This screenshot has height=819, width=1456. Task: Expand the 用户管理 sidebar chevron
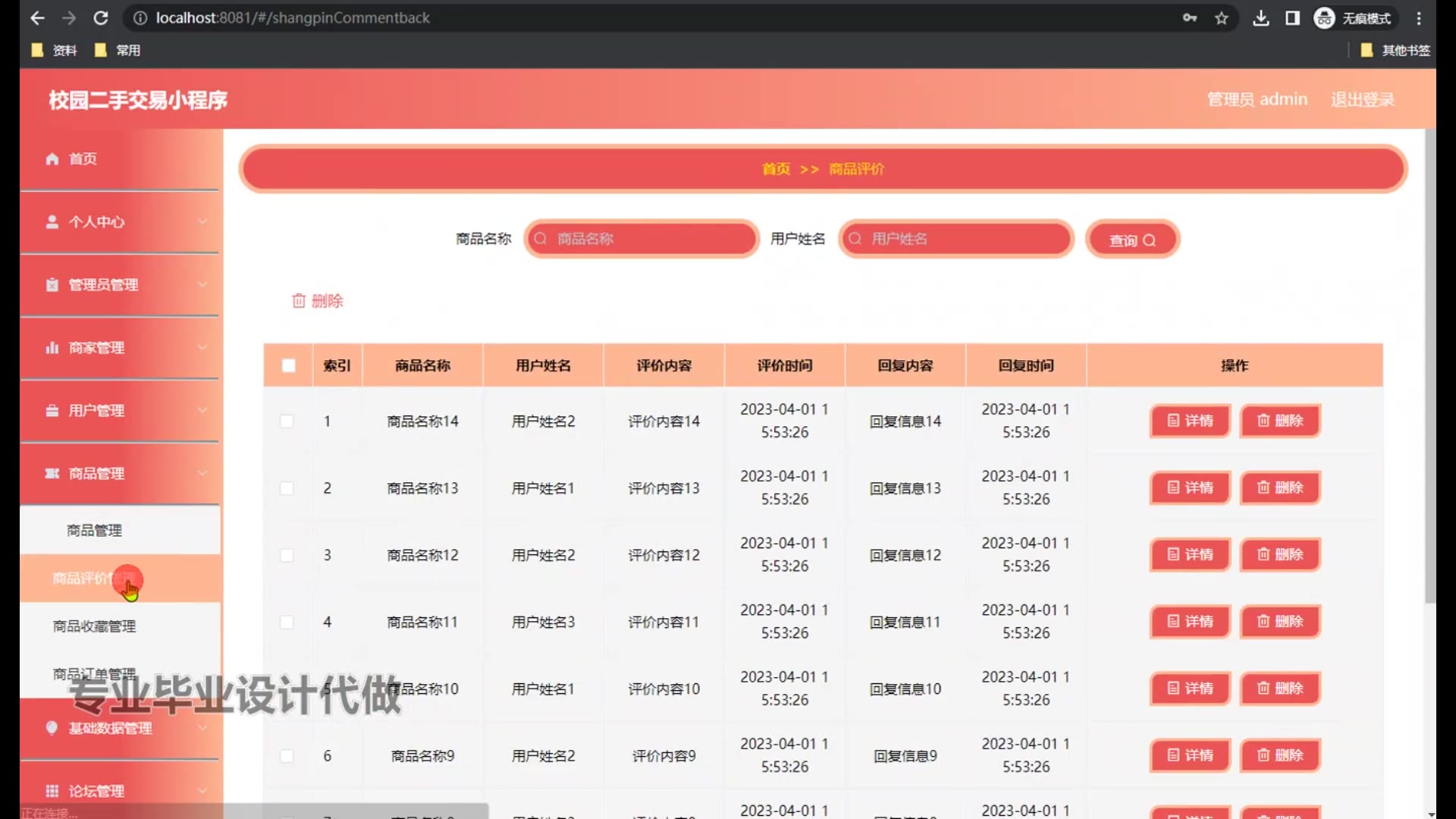tap(202, 410)
